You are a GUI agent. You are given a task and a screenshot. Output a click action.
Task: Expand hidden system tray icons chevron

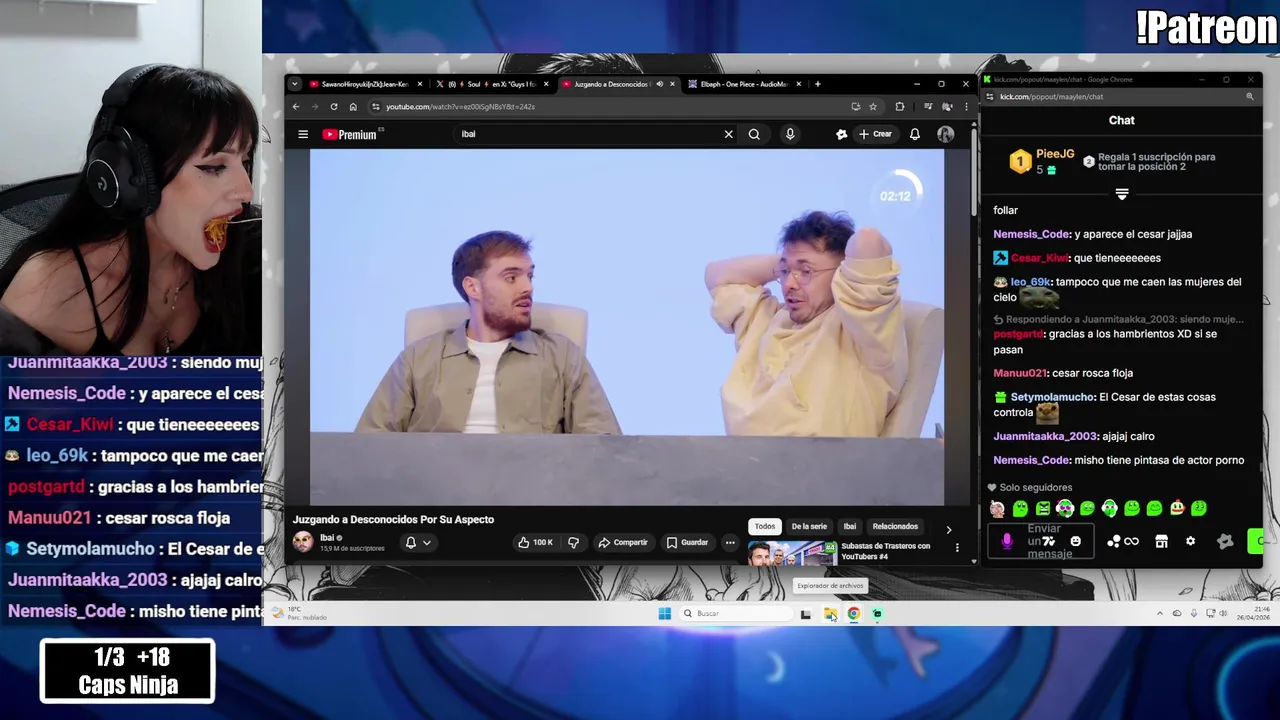tap(1160, 613)
